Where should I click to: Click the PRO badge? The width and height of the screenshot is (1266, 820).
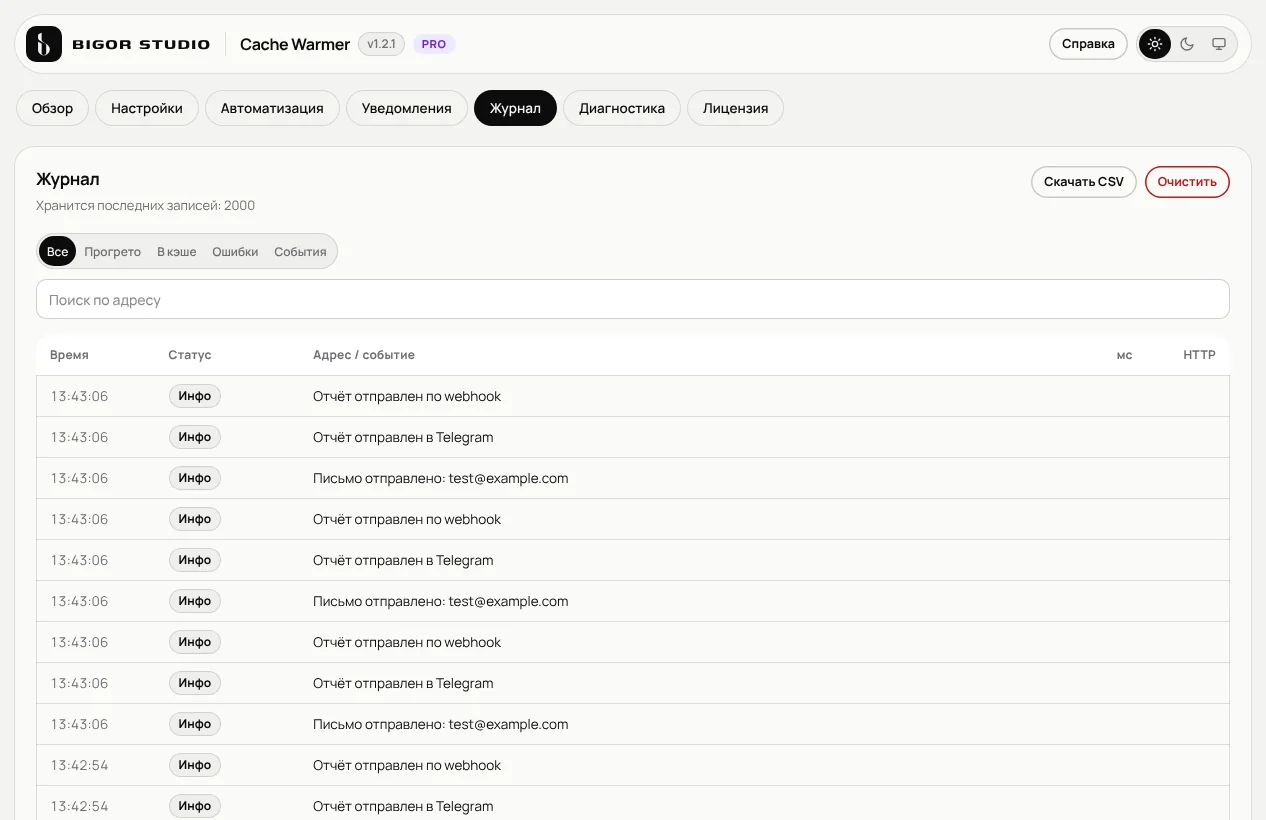[x=434, y=44]
